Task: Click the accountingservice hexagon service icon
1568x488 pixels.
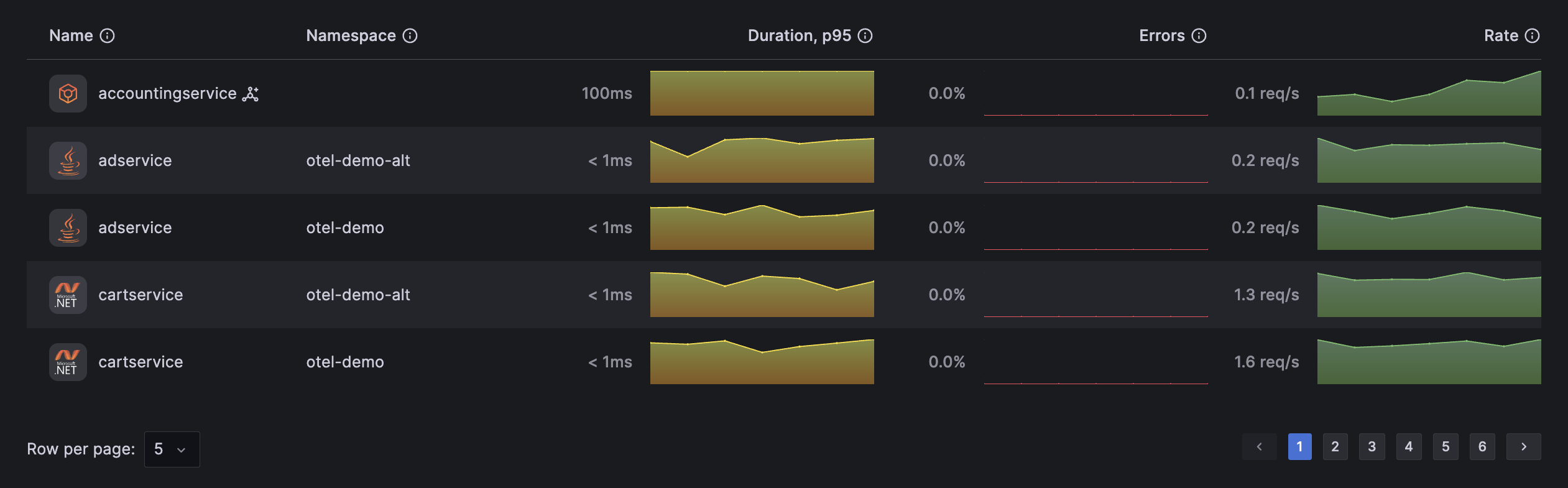Action: coord(68,94)
